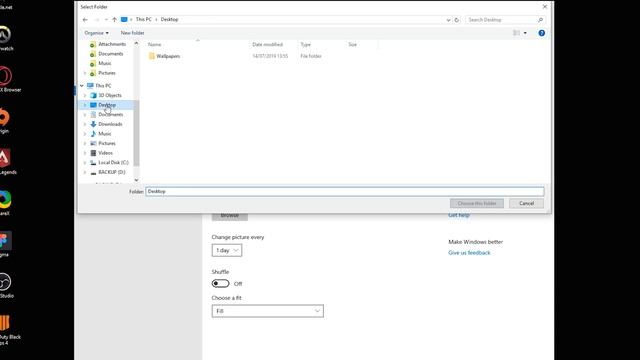Click Choose this folder button
Screen dimensions: 640x360
477,203
